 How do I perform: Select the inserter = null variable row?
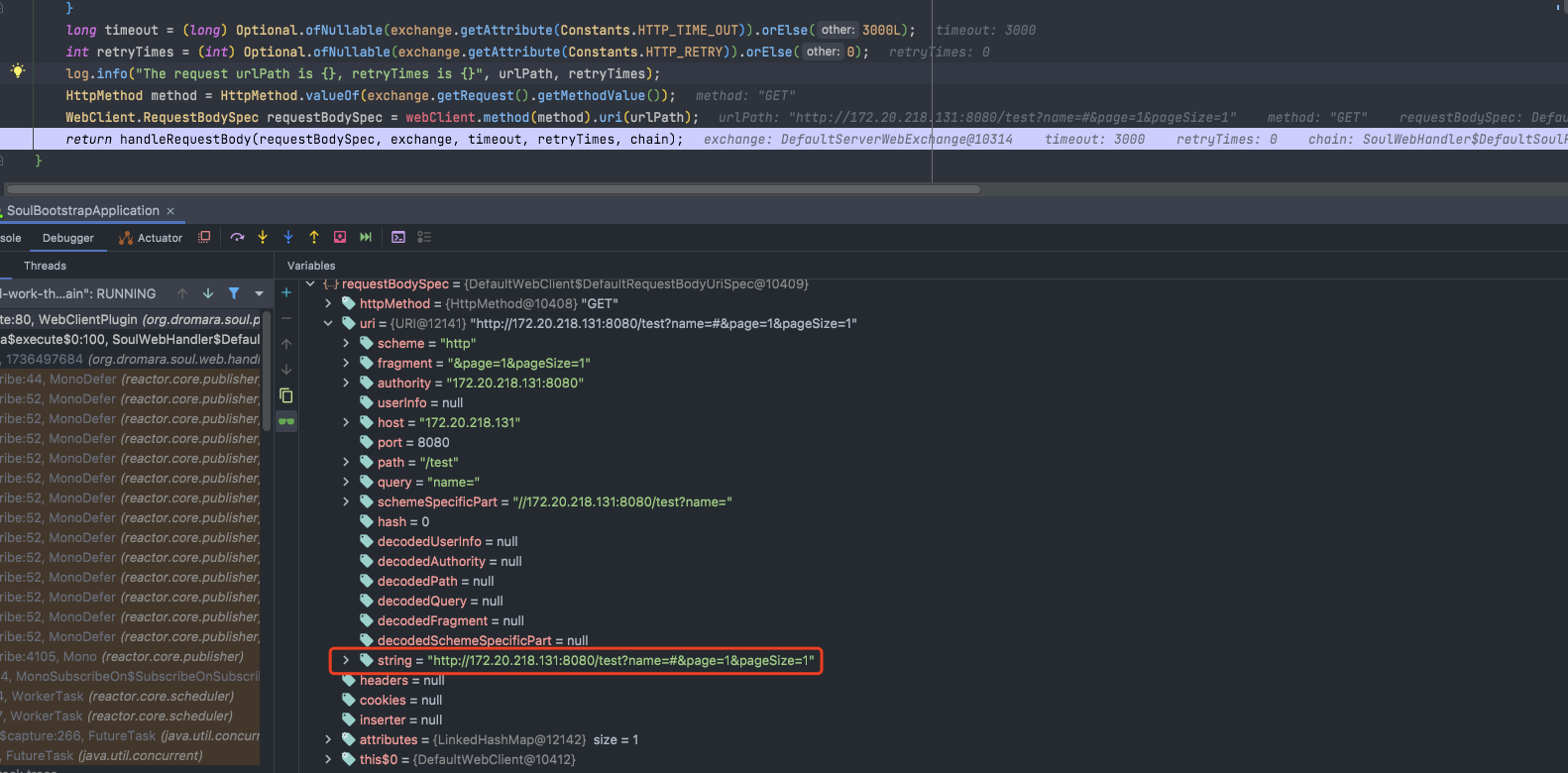[392, 719]
